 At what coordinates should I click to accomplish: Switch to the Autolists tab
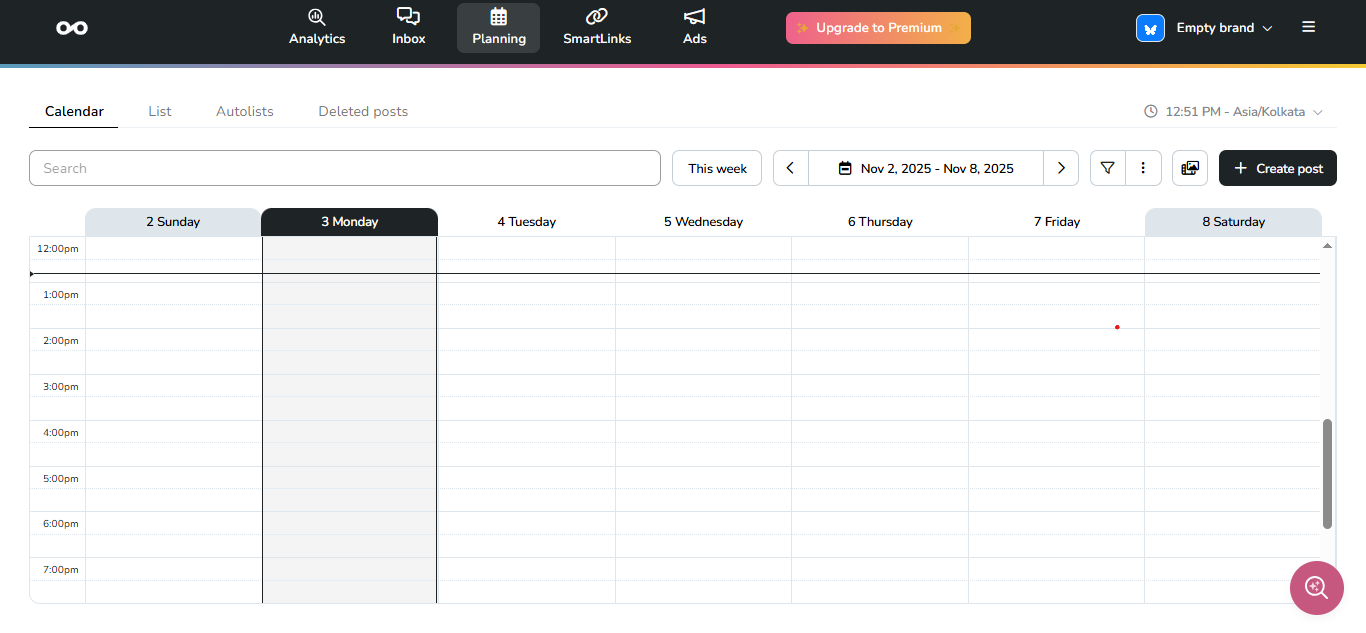(x=245, y=111)
